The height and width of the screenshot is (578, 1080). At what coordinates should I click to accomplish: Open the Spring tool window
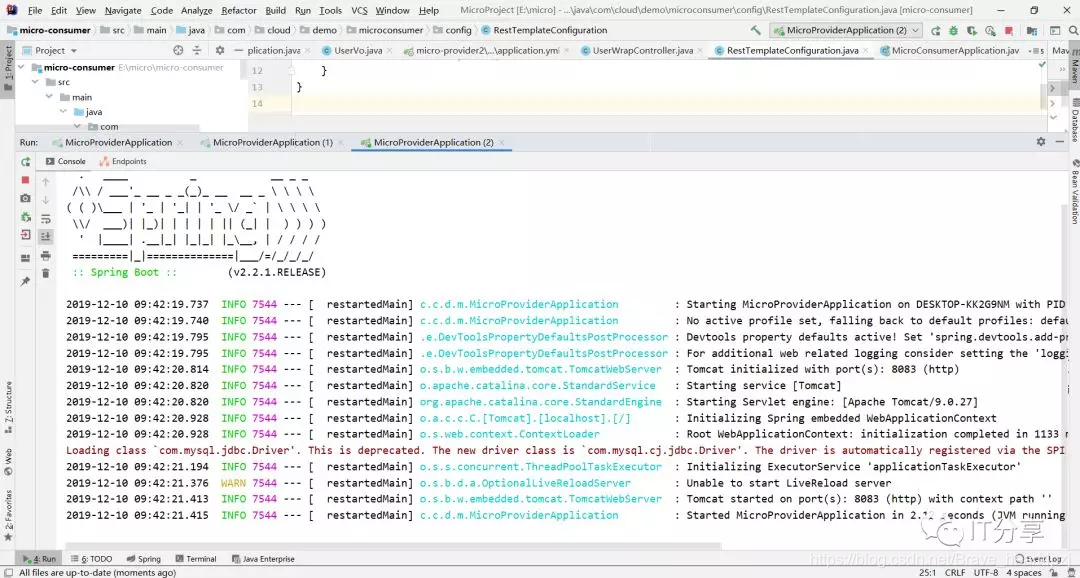click(x=143, y=559)
